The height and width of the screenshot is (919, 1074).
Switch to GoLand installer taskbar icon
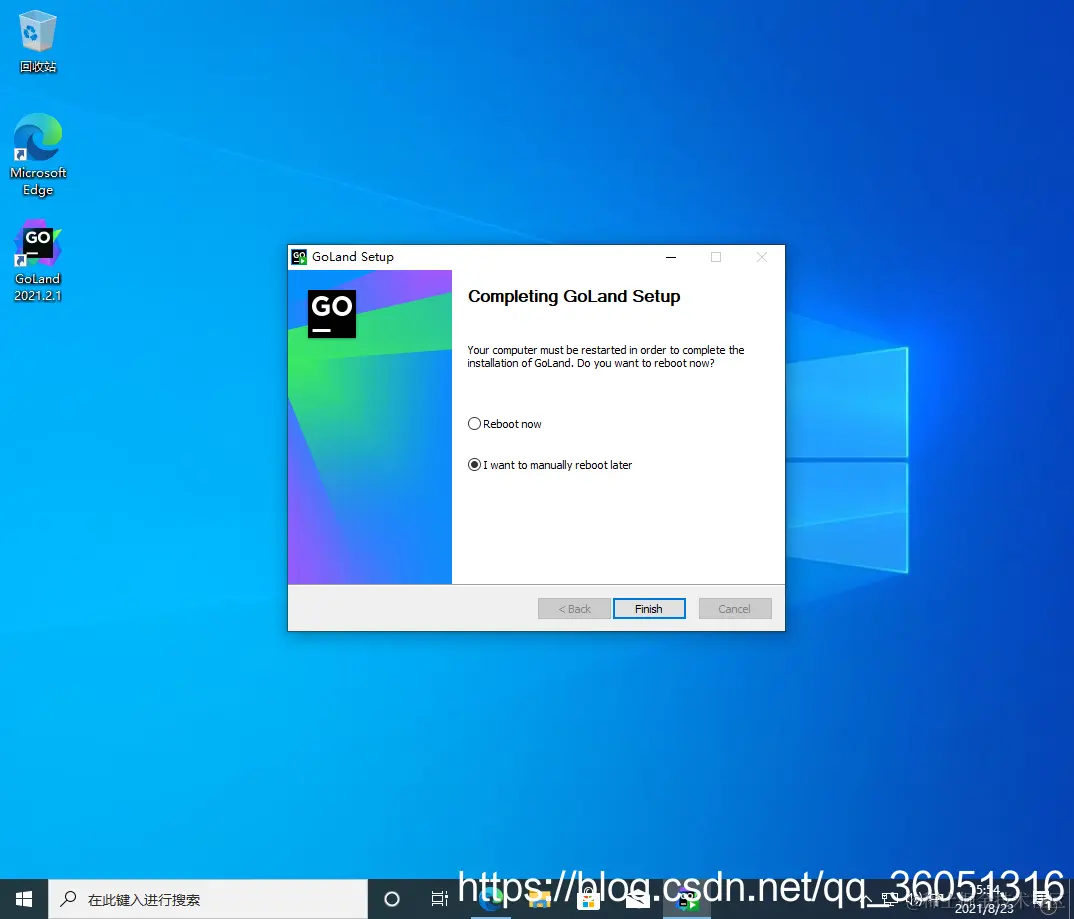[687, 899]
